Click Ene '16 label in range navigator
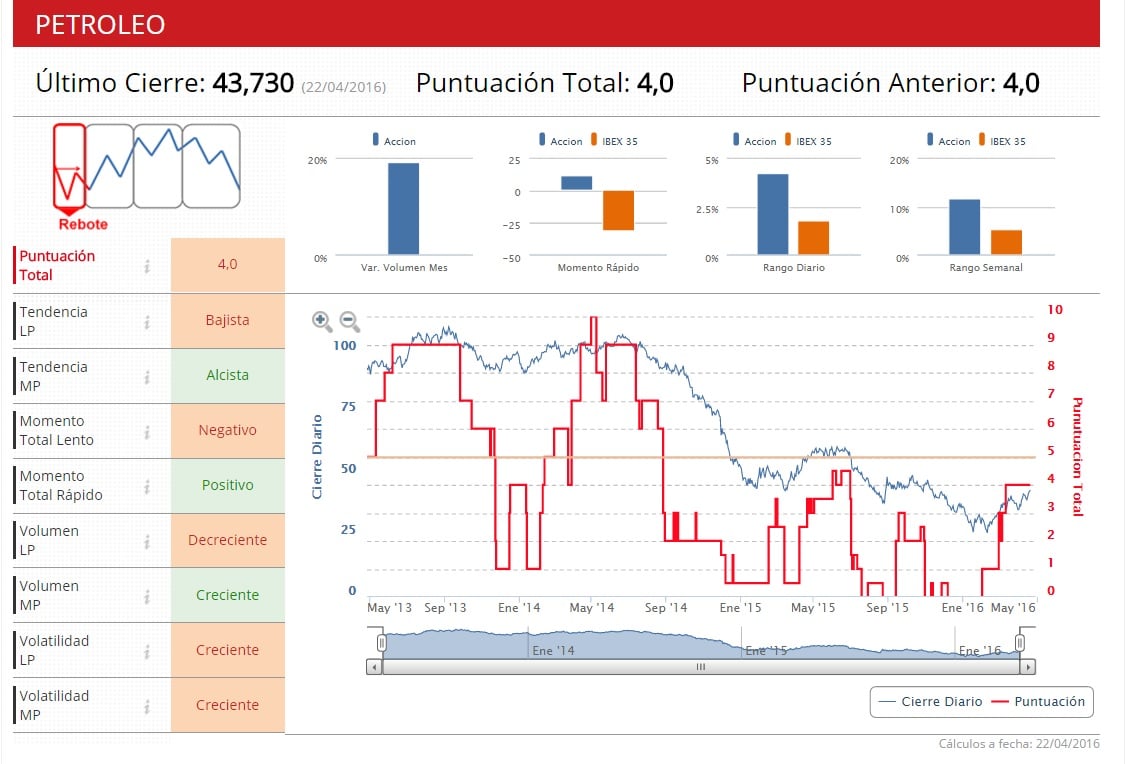 pyautogui.click(x=980, y=650)
